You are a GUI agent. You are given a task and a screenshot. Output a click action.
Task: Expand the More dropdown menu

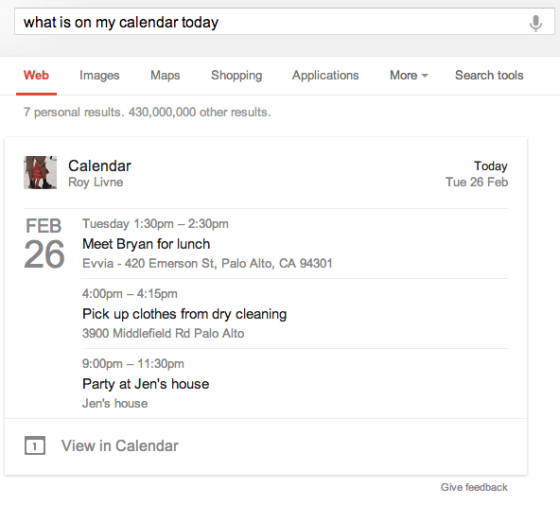[x=409, y=75]
